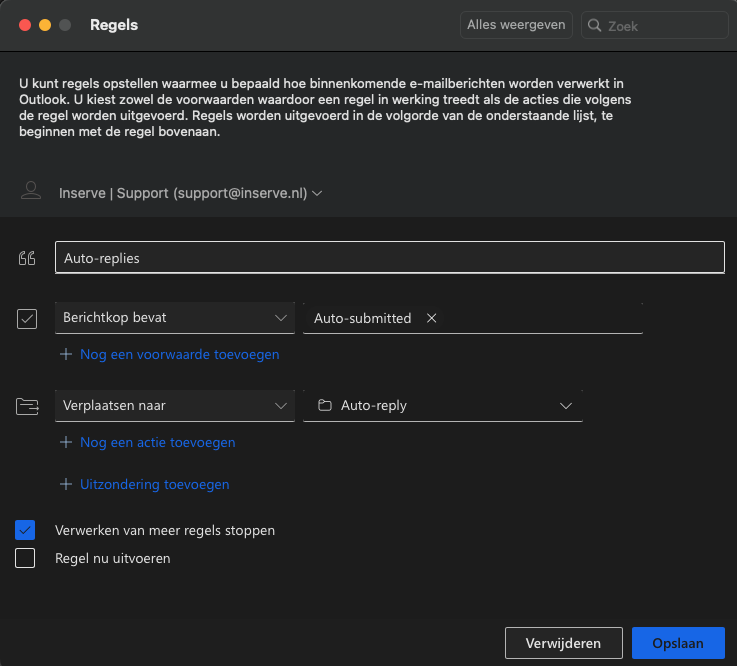The height and width of the screenshot is (666, 737).
Task: Open the Berichtkop bevat condition dropdown
Action: (175, 318)
